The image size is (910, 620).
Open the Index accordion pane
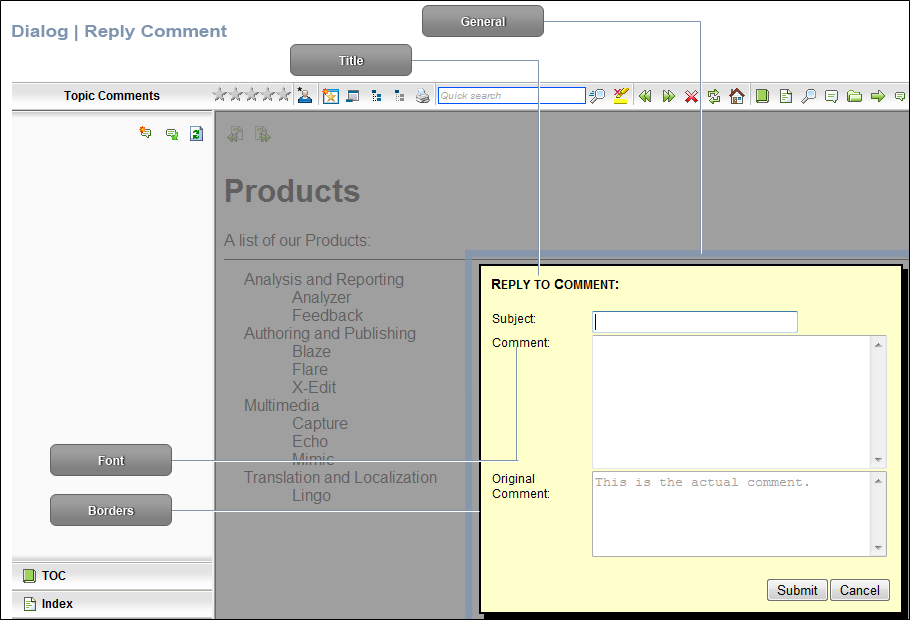(x=112, y=604)
